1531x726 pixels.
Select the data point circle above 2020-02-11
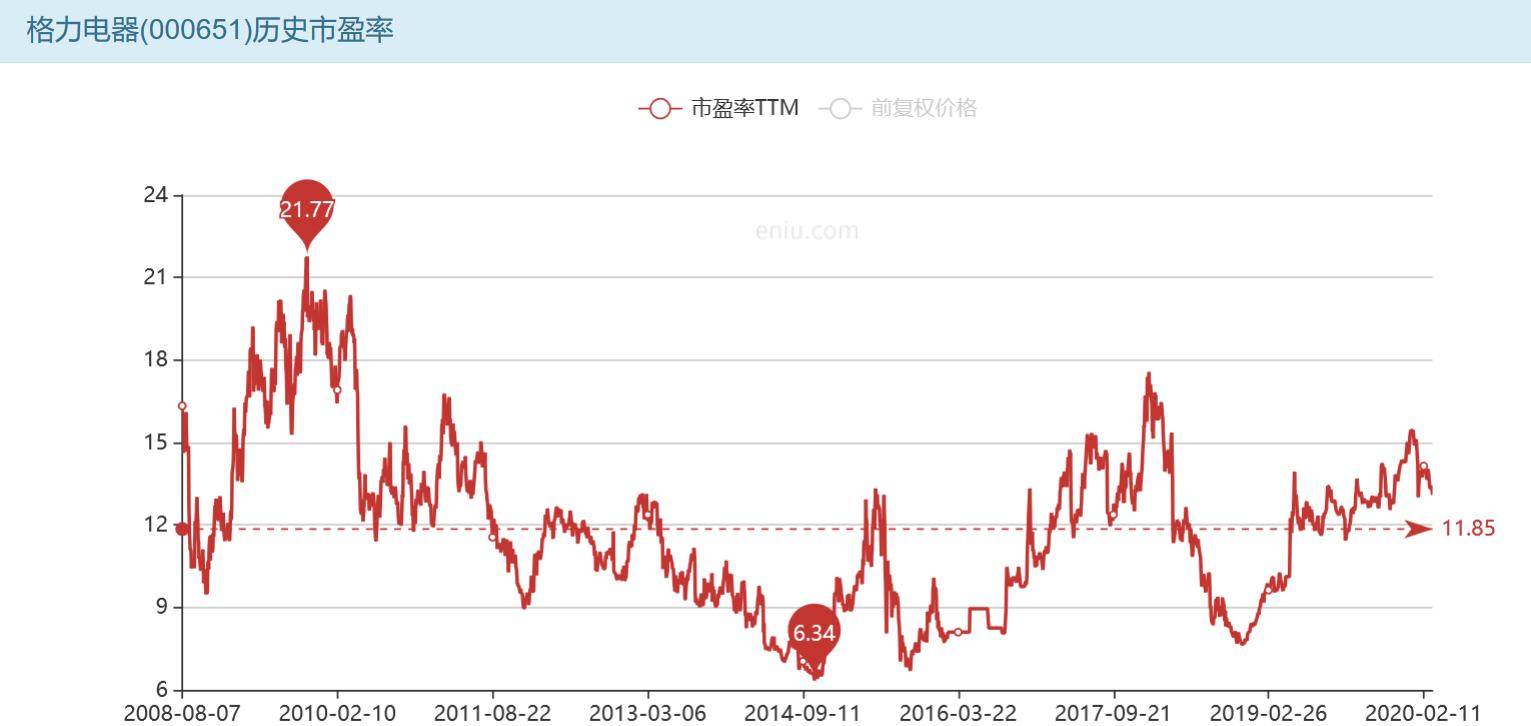(1423, 466)
